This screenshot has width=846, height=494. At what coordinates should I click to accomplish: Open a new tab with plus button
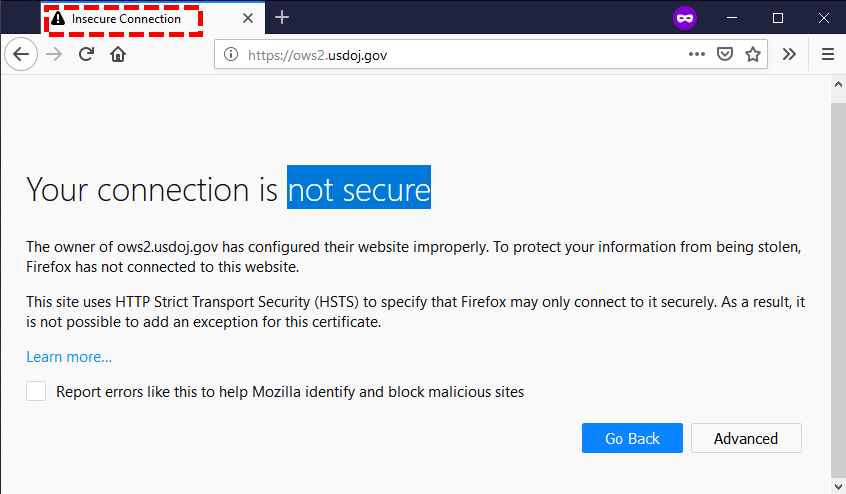coord(282,18)
